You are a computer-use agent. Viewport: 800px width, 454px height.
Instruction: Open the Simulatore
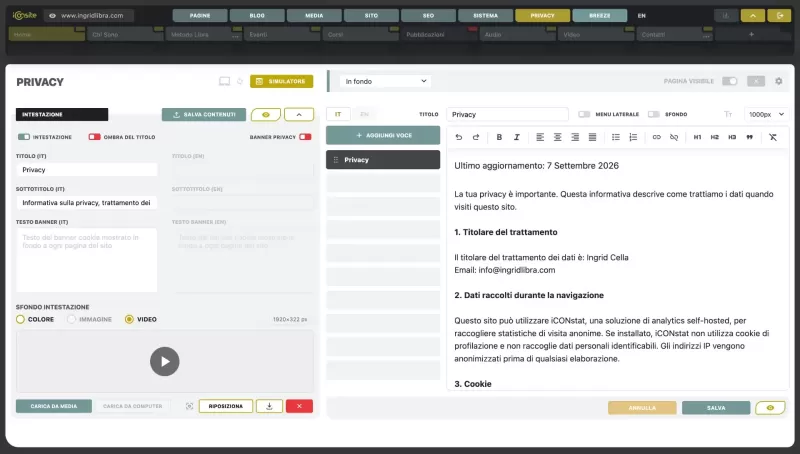(x=282, y=81)
